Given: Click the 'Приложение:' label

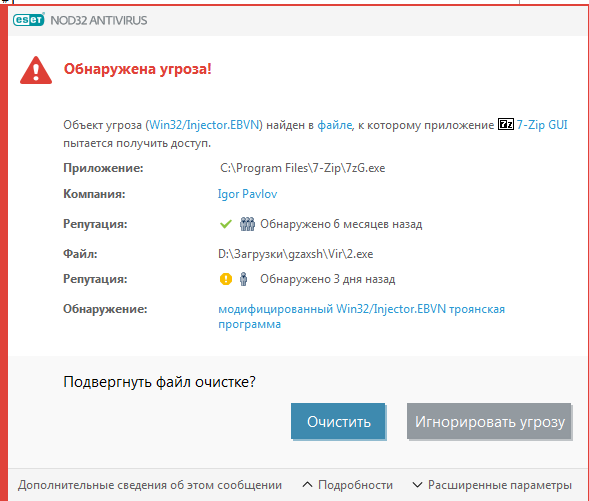Looking at the screenshot, I should click(103, 168).
